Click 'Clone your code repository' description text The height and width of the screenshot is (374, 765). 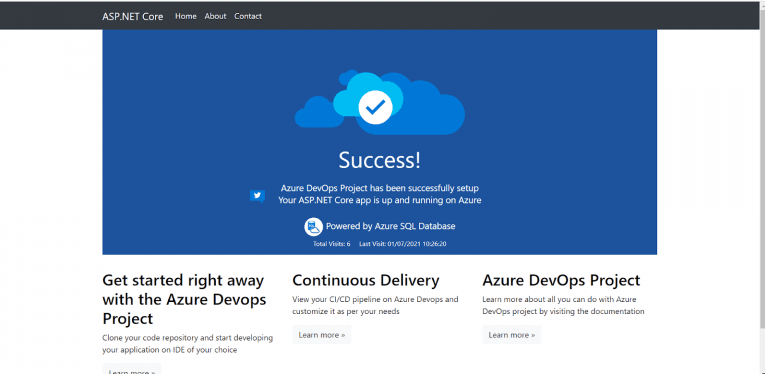(x=188, y=344)
